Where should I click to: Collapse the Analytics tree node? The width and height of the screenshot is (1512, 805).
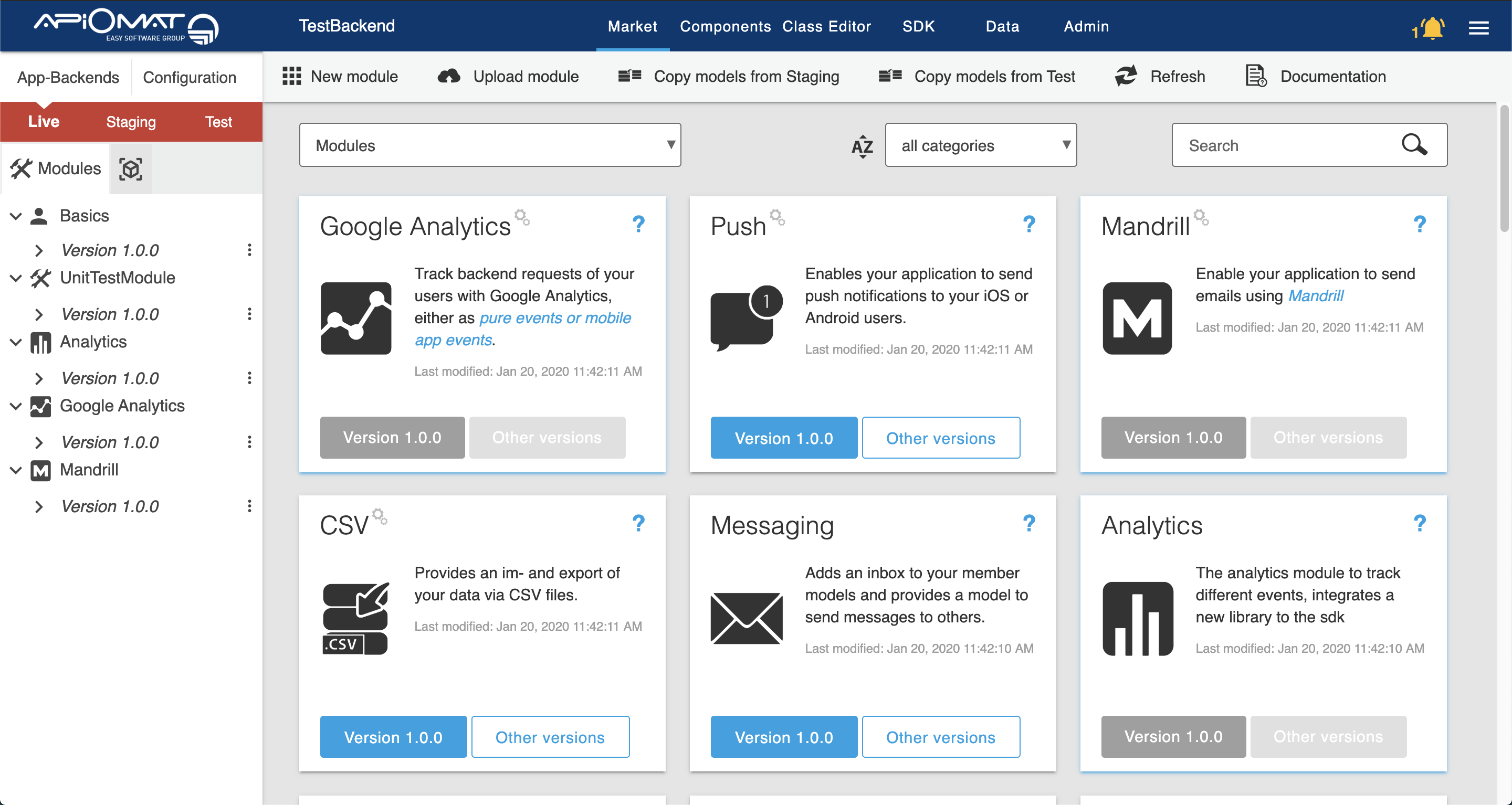(x=16, y=342)
